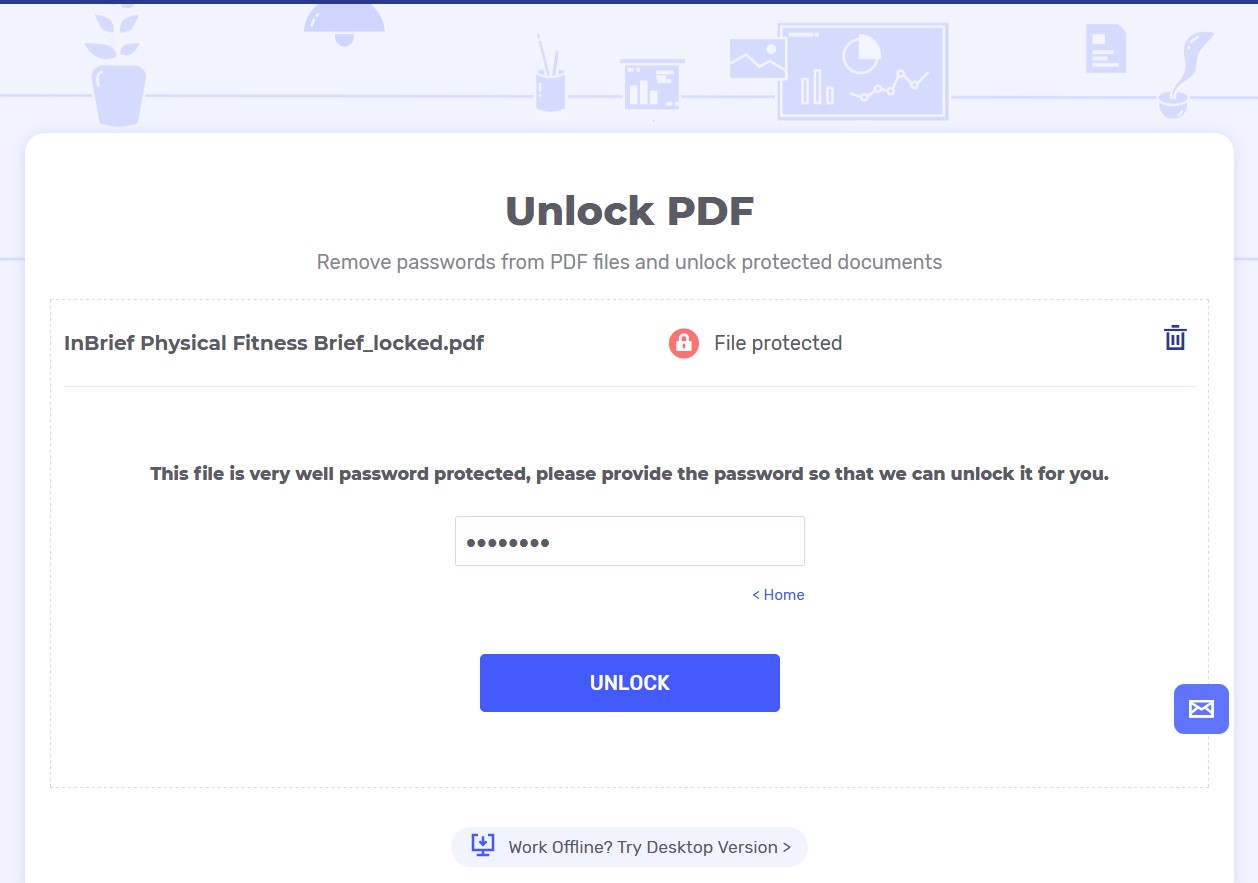Viewport: 1258px width, 883px height.
Task: Open the envelope contact icon on the right
Action: pyautogui.click(x=1200, y=709)
